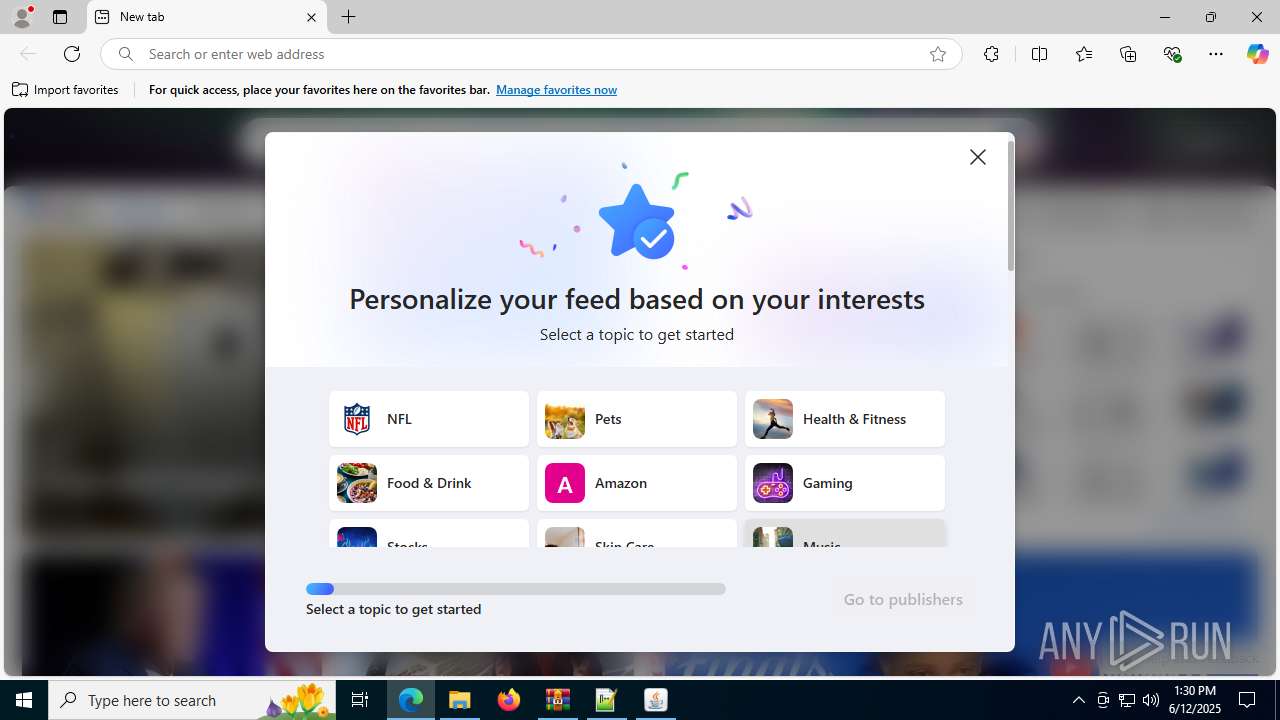Open Copilot sidebar icon
Viewport: 1280px width, 720px height.
coord(1257,54)
